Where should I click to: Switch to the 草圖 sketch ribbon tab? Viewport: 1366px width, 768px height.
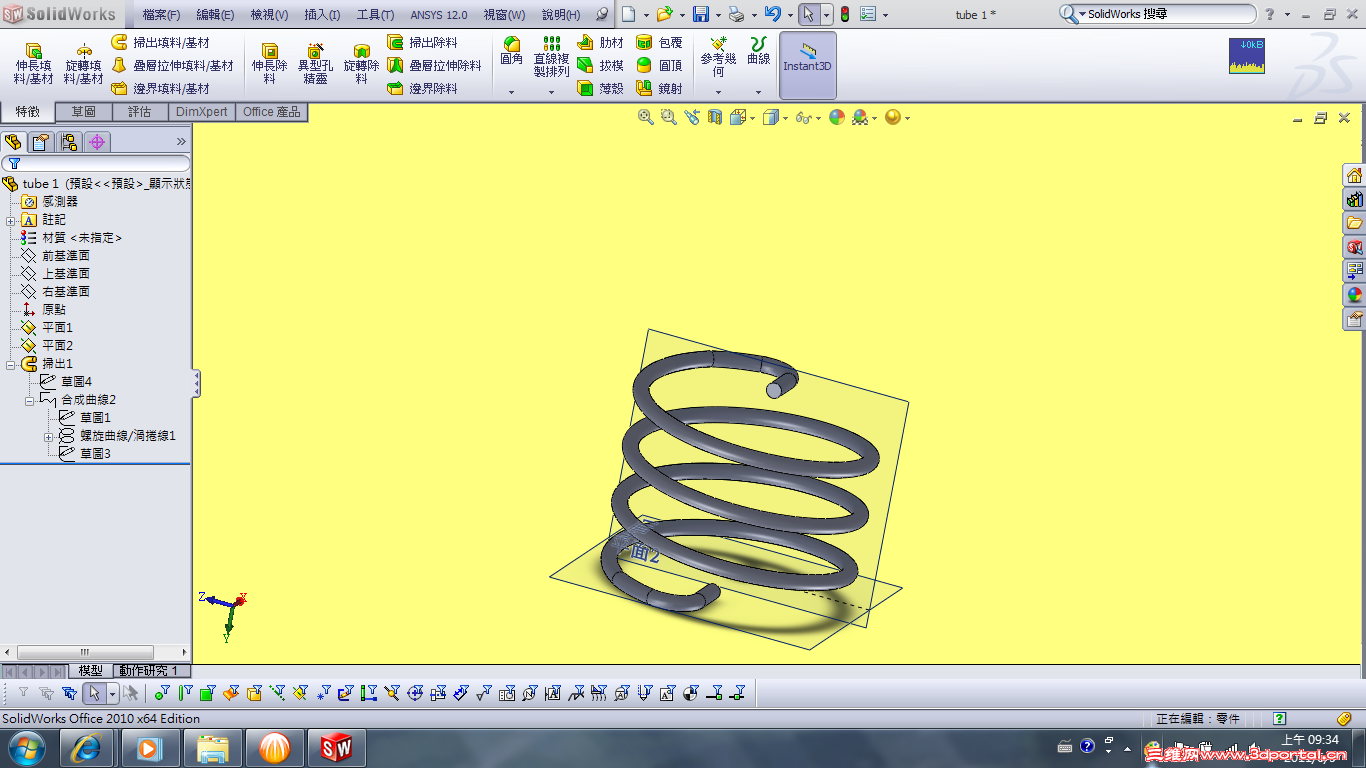(84, 111)
